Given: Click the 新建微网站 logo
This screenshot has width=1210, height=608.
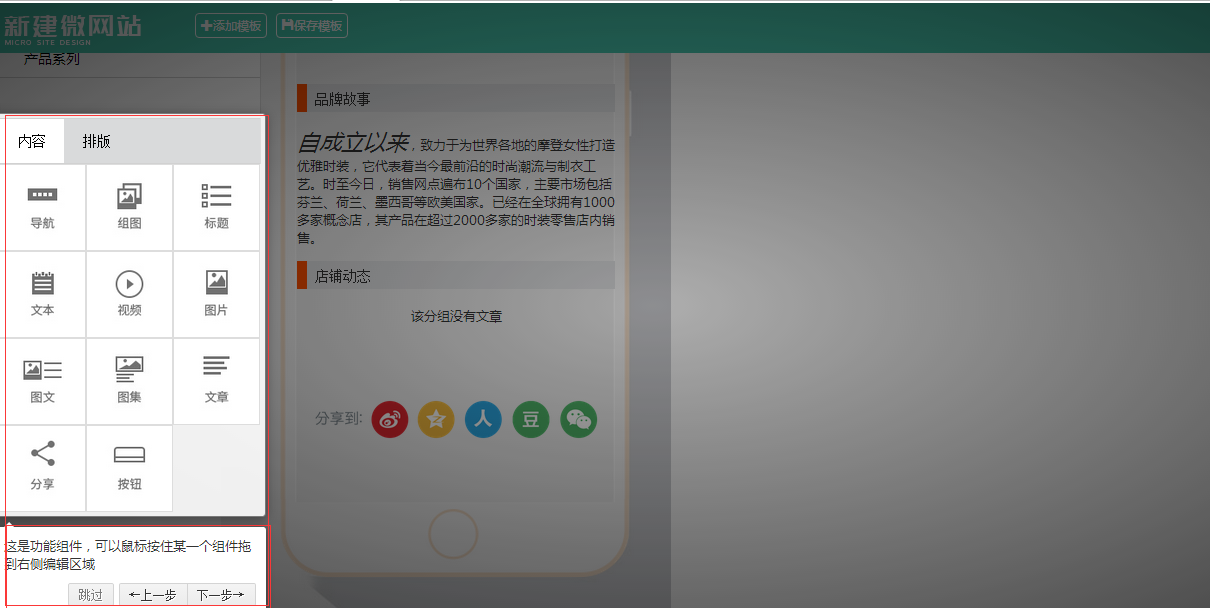Looking at the screenshot, I should (73, 27).
